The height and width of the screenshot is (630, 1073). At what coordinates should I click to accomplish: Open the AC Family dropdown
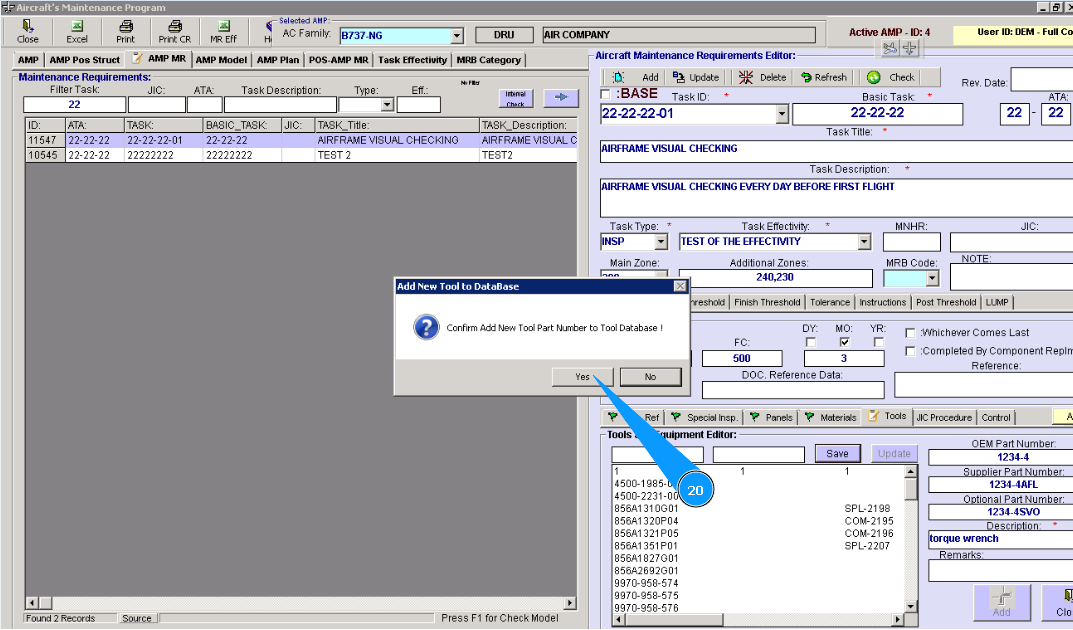pyautogui.click(x=457, y=36)
